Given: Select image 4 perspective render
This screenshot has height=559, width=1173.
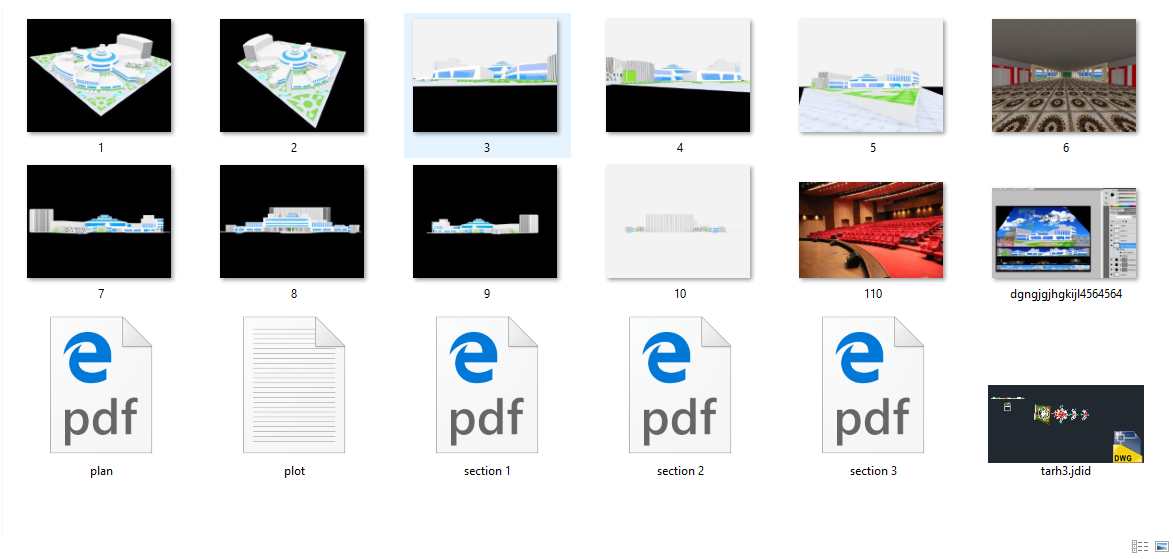Looking at the screenshot, I should [x=679, y=75].
